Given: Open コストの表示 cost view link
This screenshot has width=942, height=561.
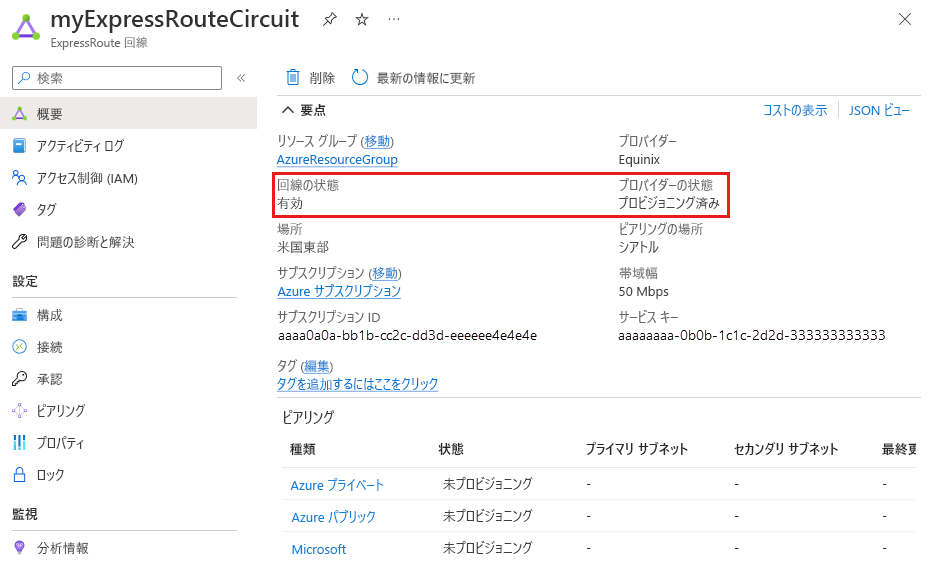Looking at the screenshot, I should [x=795, y=111].
